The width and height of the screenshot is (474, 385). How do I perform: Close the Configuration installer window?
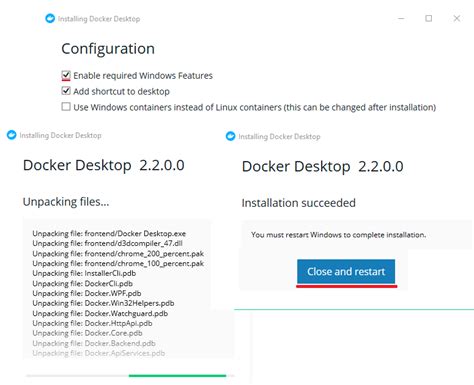457,18
